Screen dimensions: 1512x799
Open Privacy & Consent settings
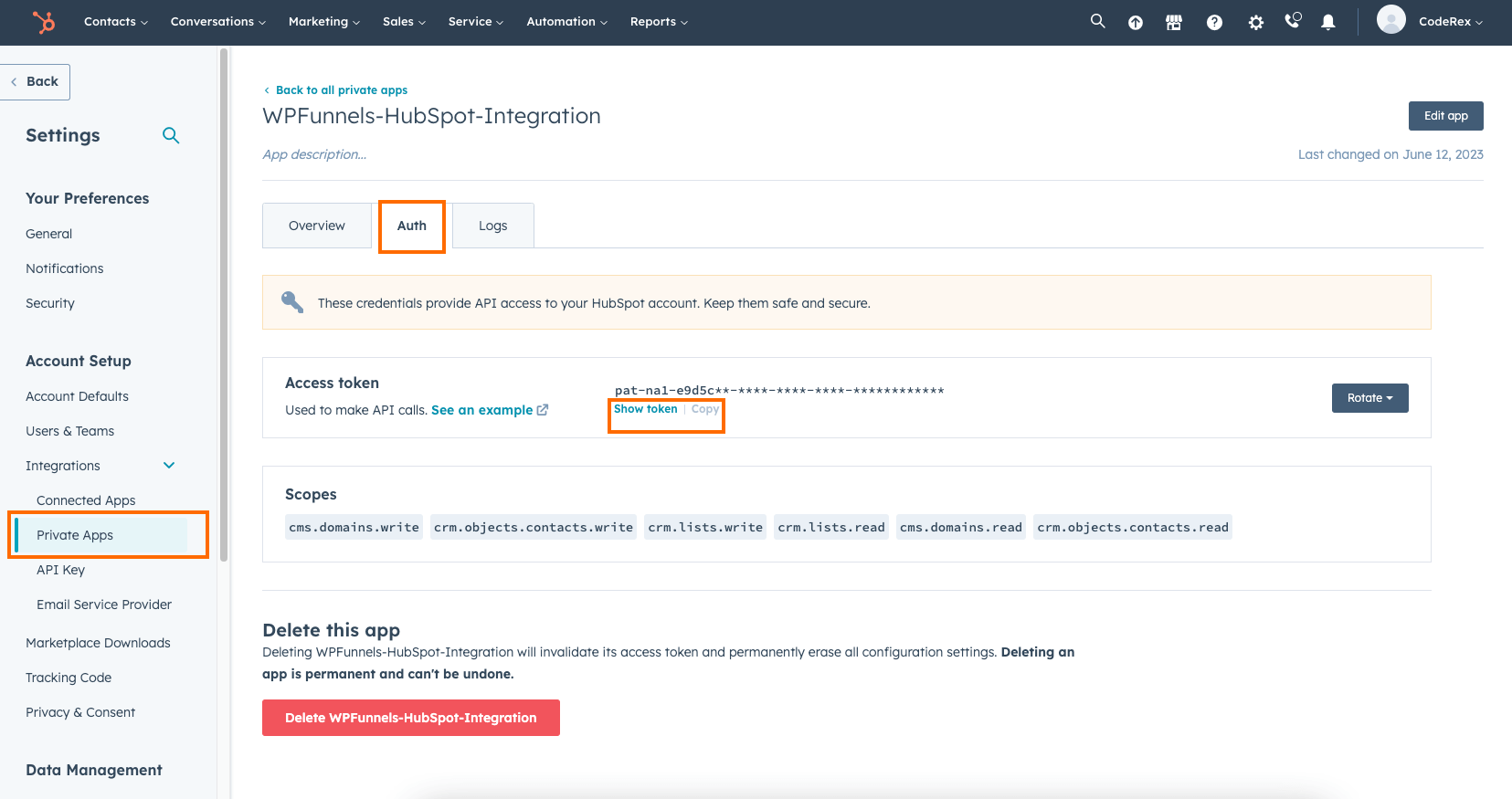pyautogui.click(x=80, y=712)
